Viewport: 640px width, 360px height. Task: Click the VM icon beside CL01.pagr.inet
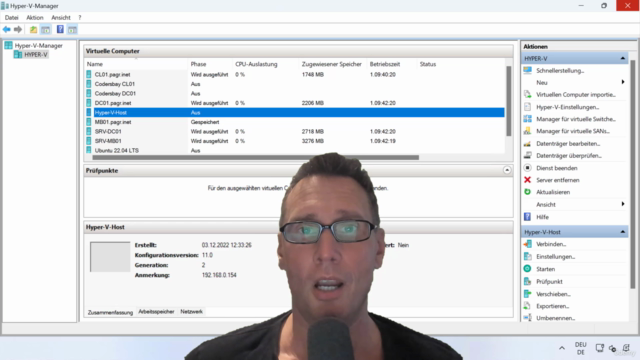click(x=89, y=74)
